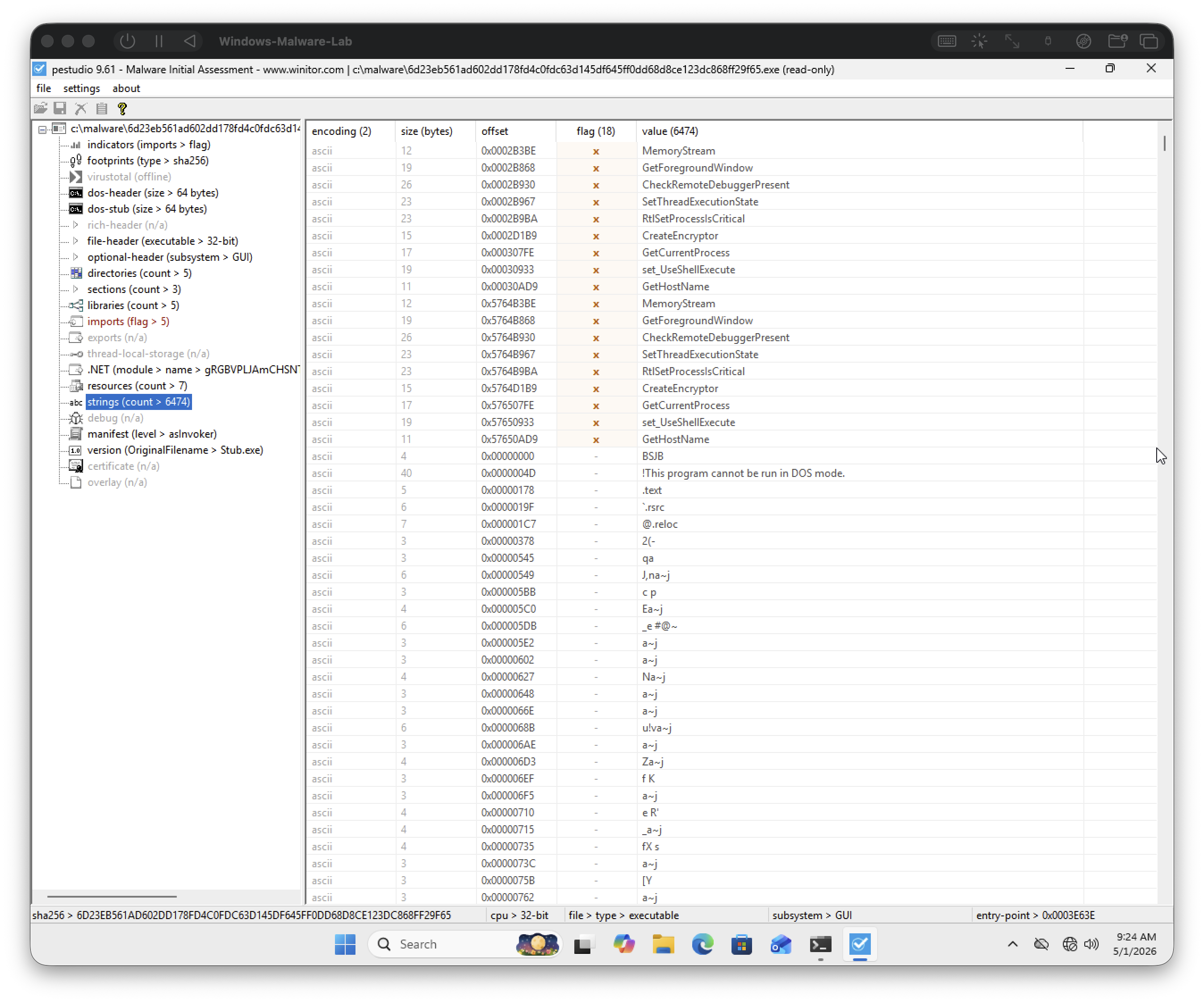Click the tree panel horizontal scrollbar
The width and height of the screenshot is (1204, 1003).
tap(112, 896)
